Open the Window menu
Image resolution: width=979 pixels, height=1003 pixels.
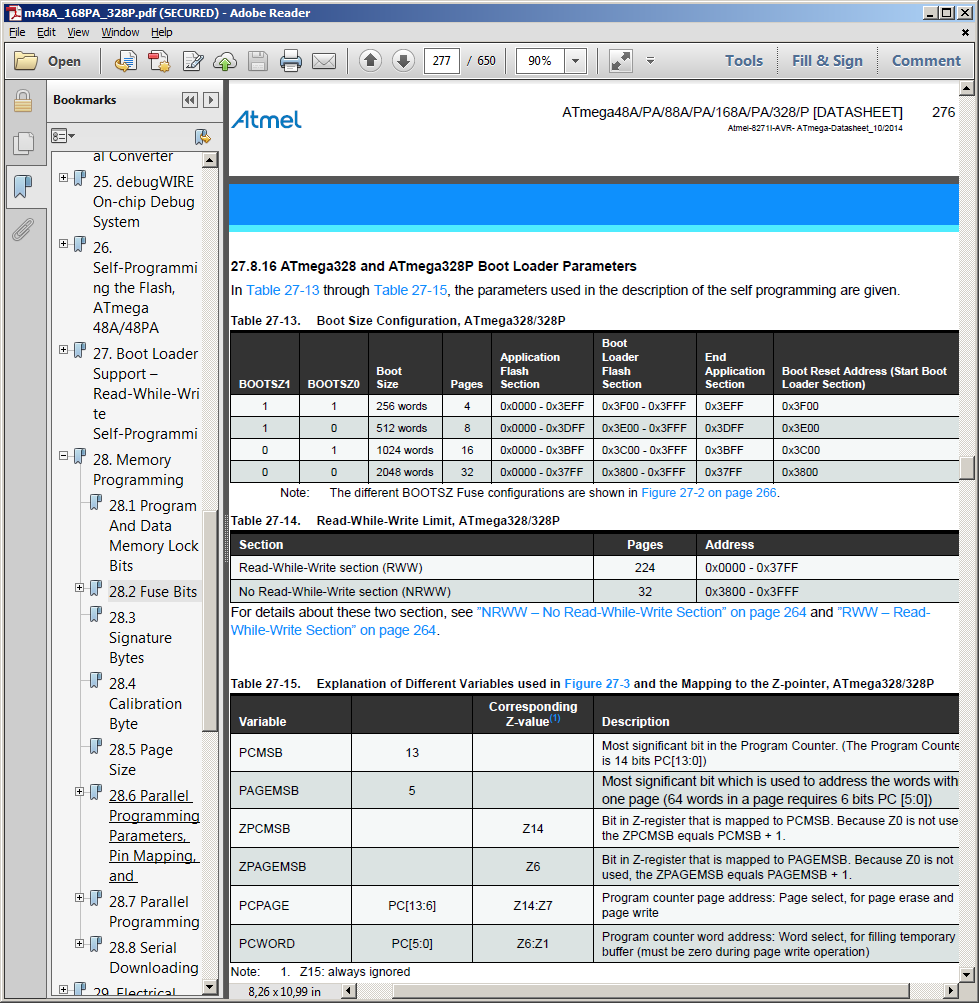(x=120, y=32)
